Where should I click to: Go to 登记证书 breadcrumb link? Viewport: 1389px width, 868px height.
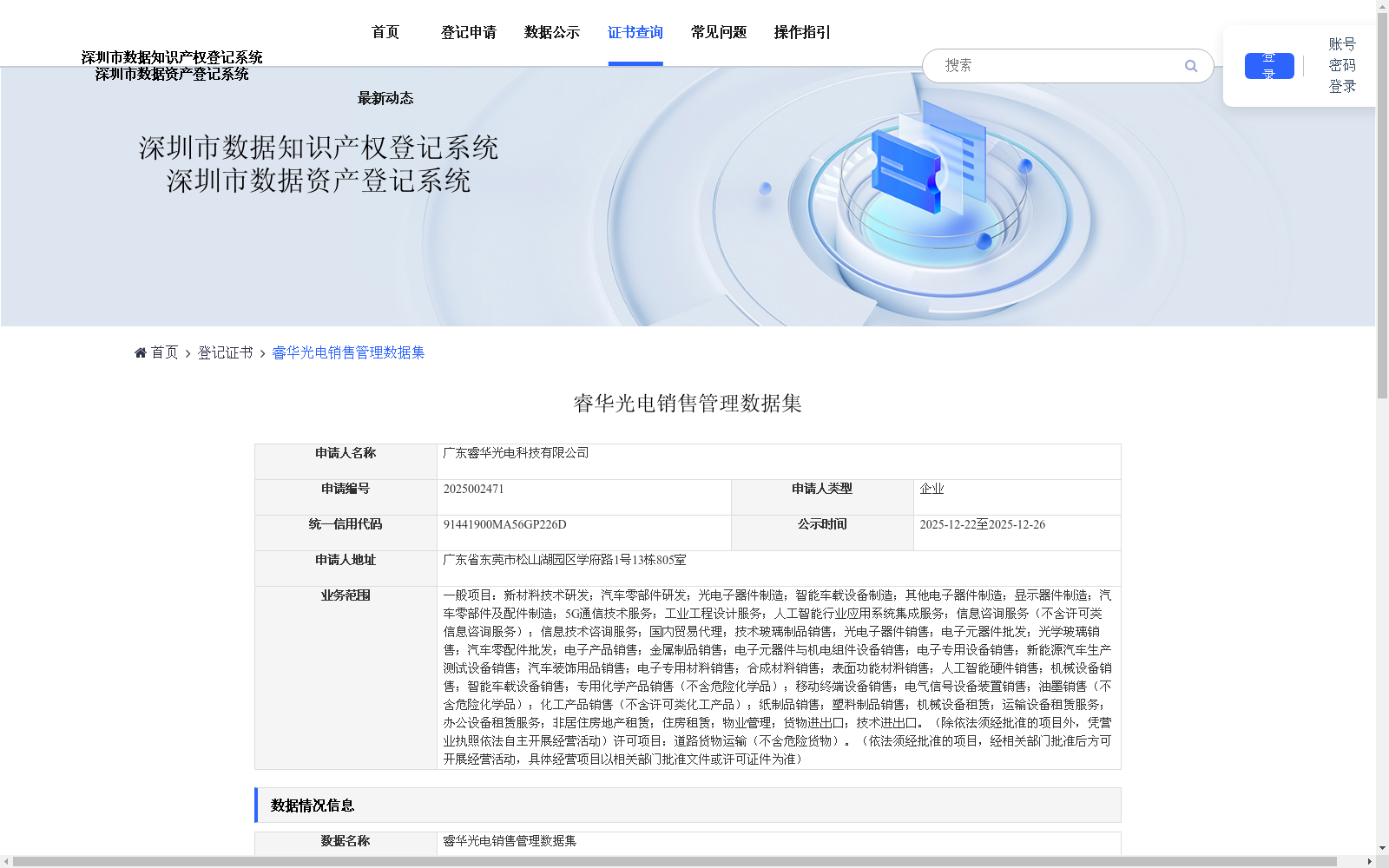click(x=226, y=352)
